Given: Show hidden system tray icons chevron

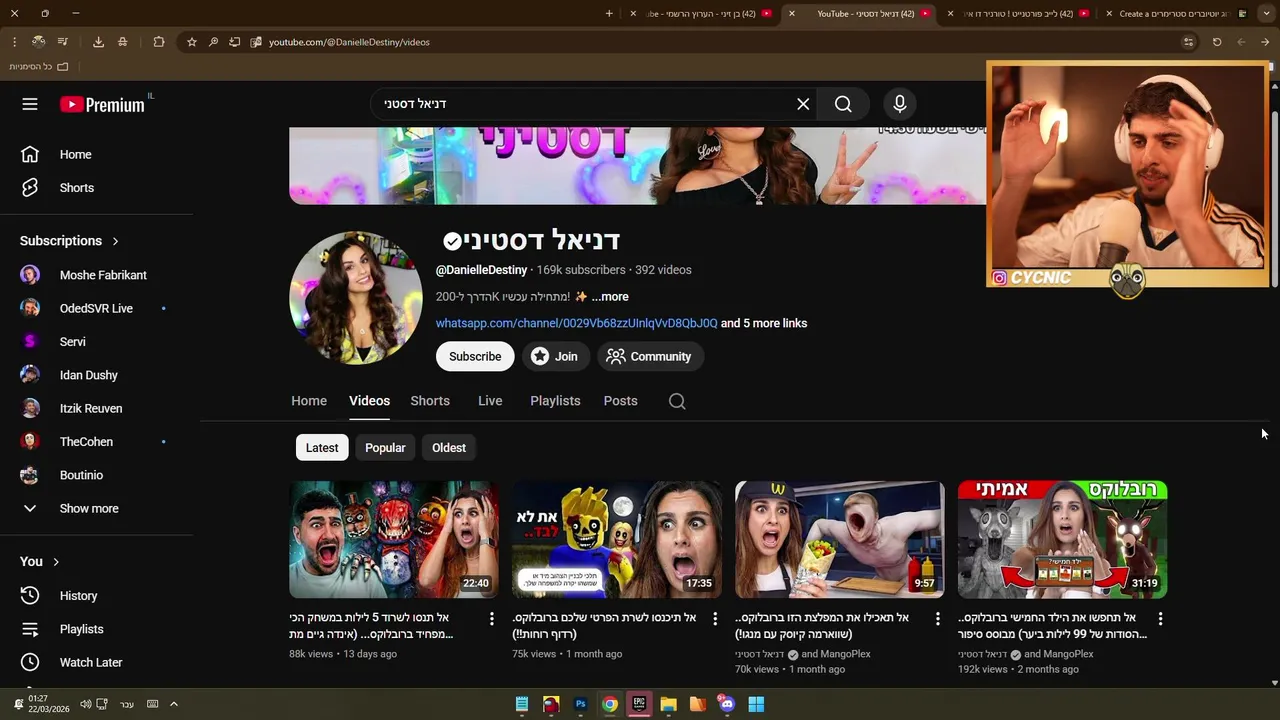Looking at the screenshot, I should (173, 704).
